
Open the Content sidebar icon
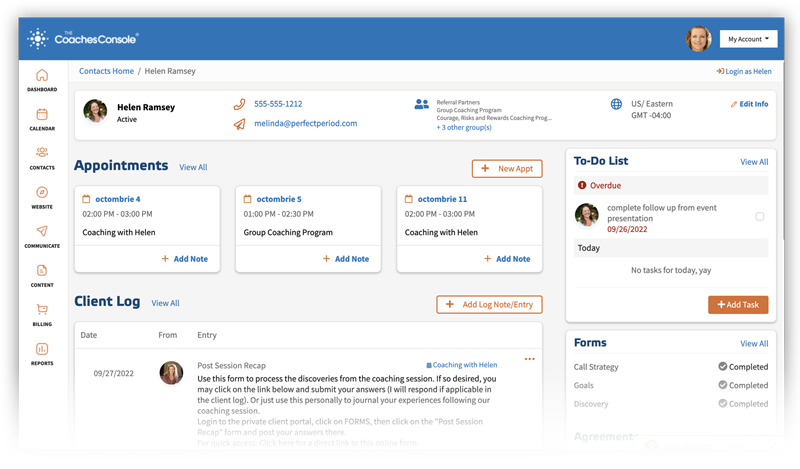42,270
